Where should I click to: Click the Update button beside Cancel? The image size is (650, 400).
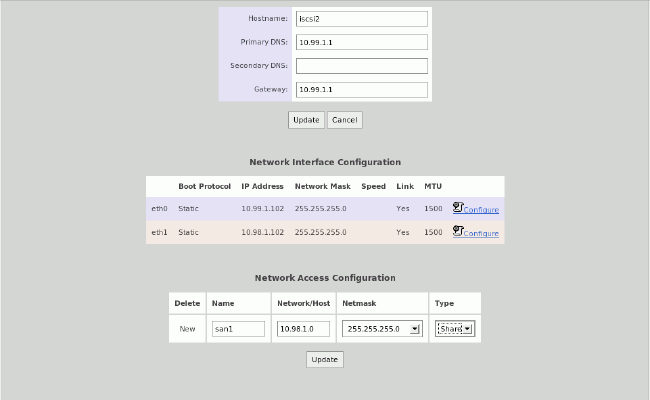coord(305,120)
